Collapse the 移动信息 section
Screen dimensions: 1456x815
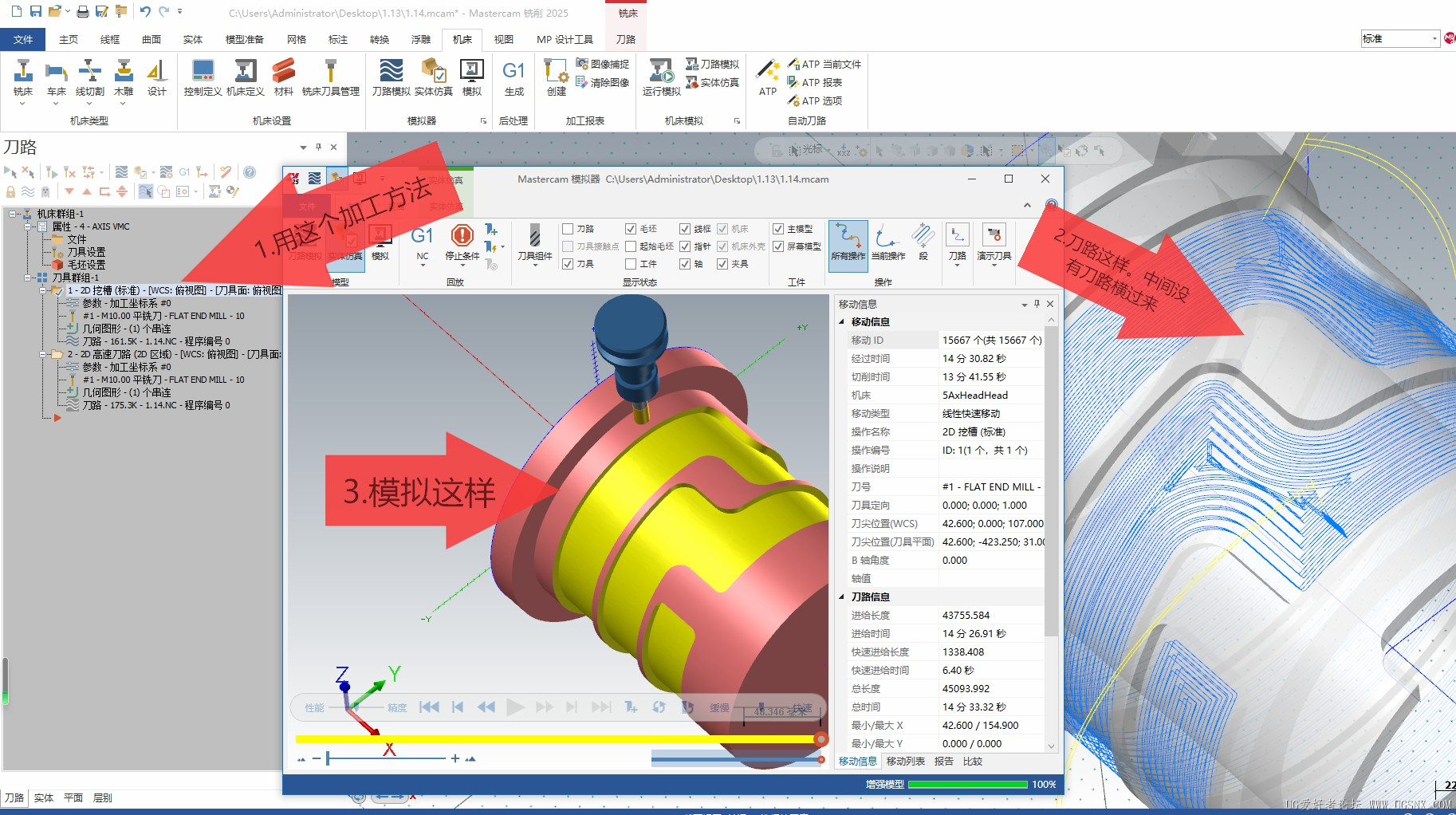pyautogui.click(x=842, y=322)
